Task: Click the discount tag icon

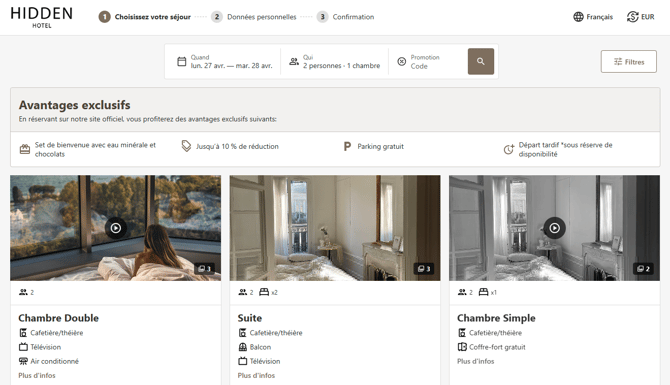Action: (x=186, y=146)
